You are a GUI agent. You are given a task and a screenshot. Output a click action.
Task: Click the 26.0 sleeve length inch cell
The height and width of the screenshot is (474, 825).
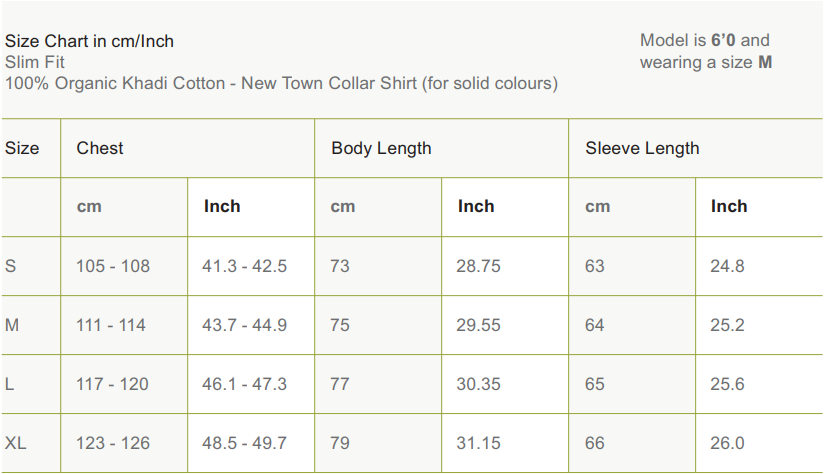click(728, 443)
